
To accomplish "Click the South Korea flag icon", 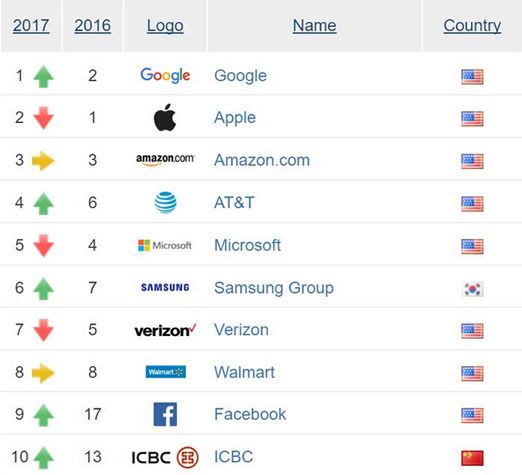I will pos(472,289).
